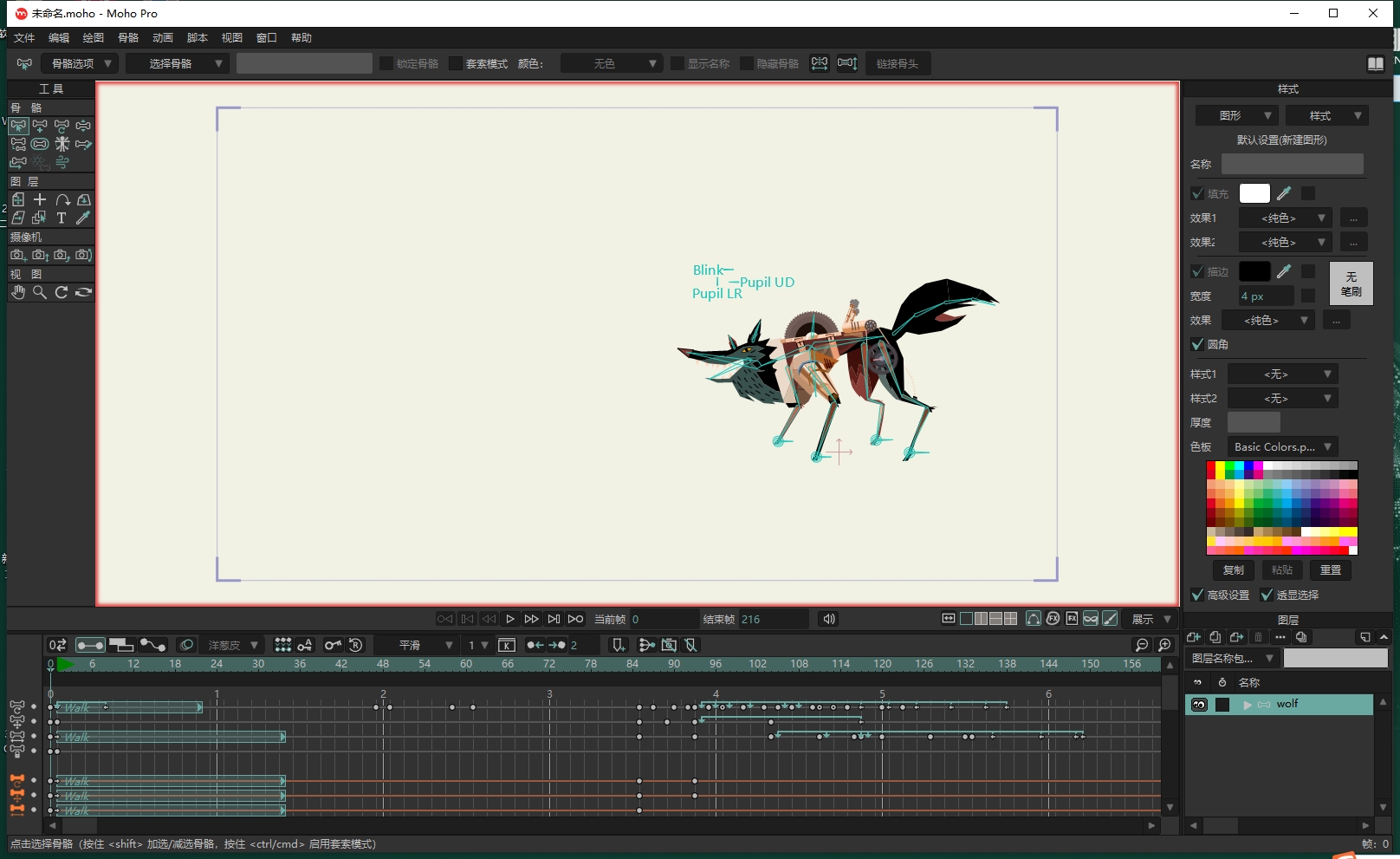Open the 动画 menu
The height and width of the screenshot is (859, 1400).
[x=163, y=38]
